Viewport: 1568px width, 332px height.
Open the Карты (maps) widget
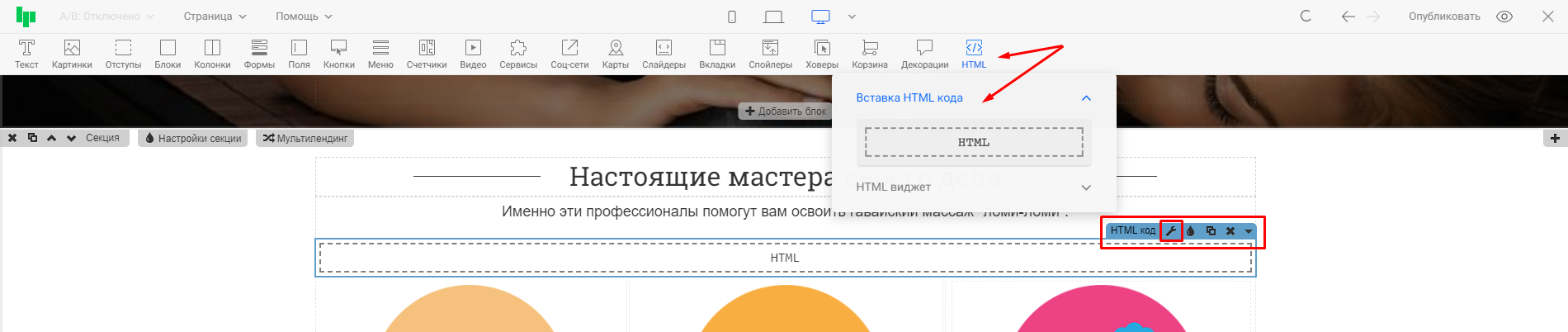click(x=615, y=54)
